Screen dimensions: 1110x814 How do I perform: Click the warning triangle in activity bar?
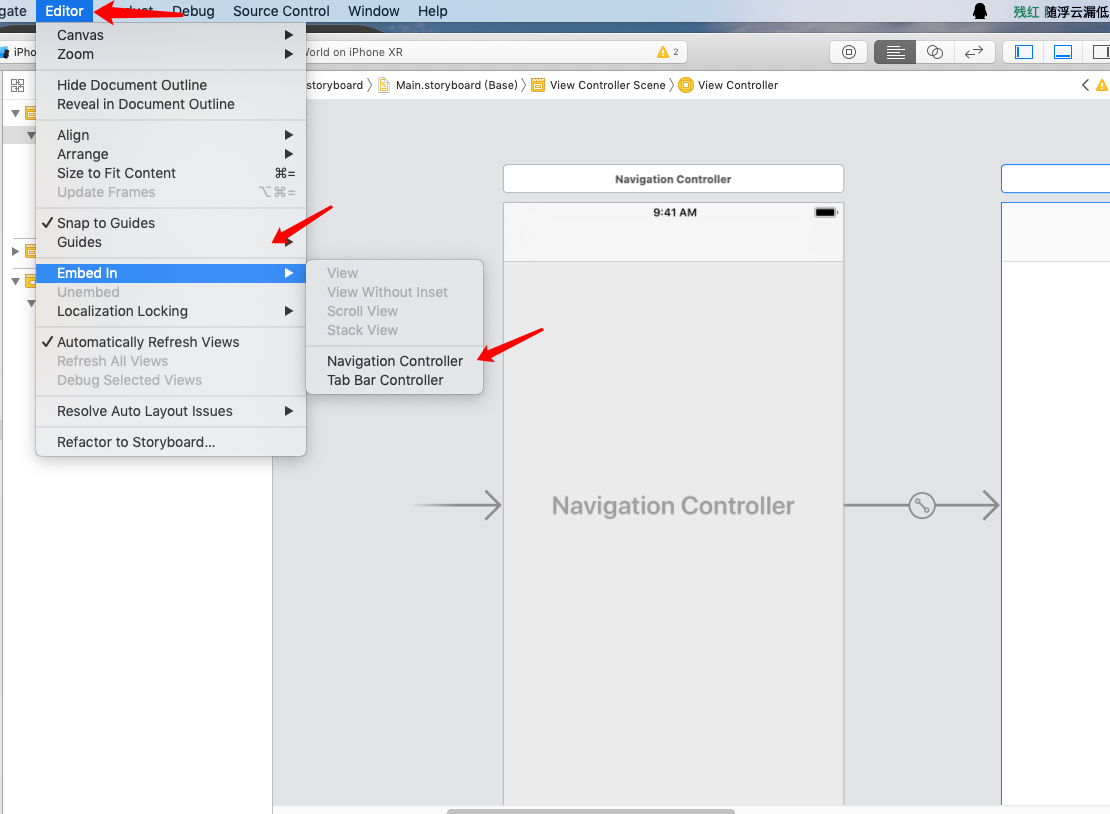[x=663, y=52]
